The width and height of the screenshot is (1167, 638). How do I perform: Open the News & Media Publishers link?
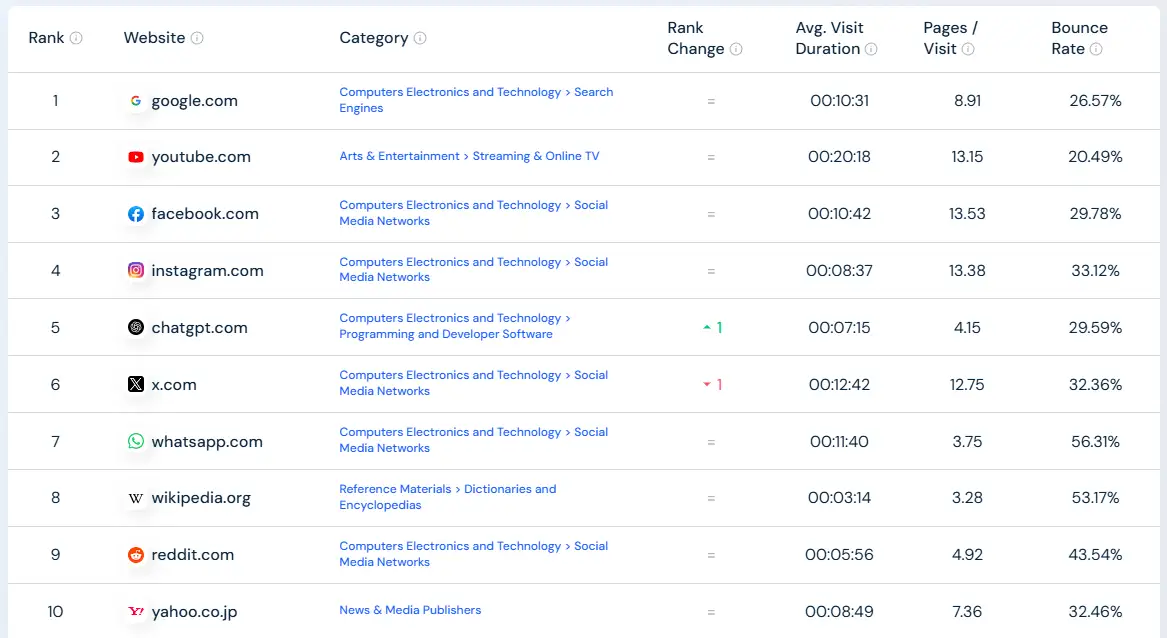click(410, 610)
